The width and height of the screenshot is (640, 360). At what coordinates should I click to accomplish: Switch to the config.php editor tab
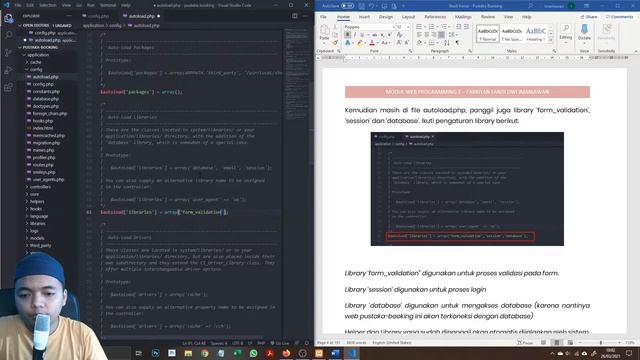click(98, 16)
